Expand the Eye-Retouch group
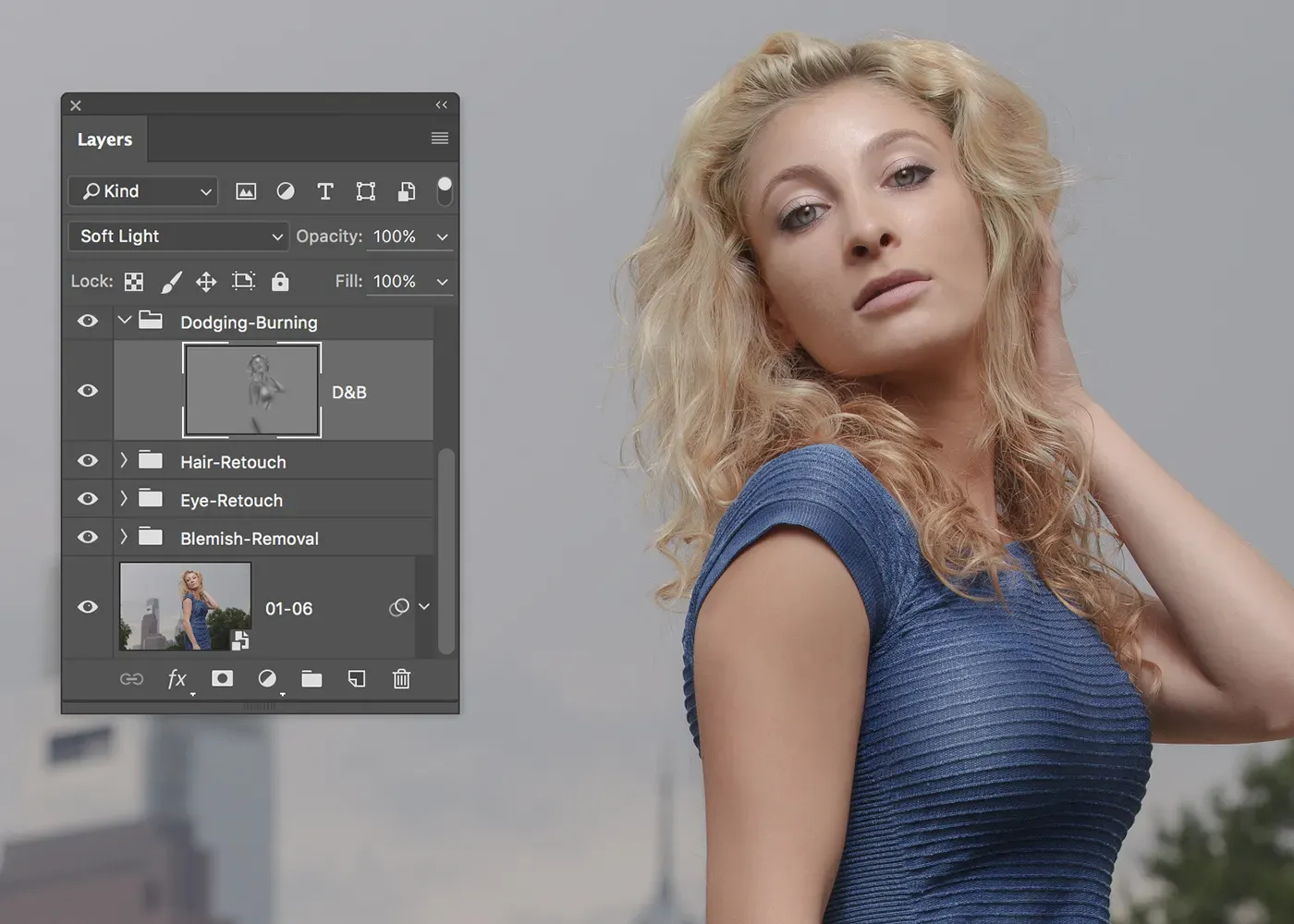1294x924 pixels. [124, 499]
